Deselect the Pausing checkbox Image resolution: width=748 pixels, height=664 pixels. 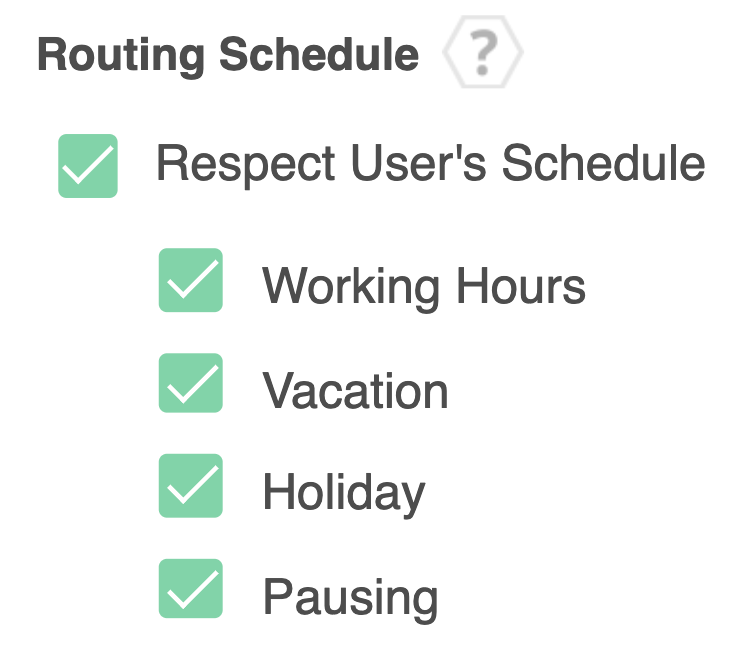tap(190, 589)
